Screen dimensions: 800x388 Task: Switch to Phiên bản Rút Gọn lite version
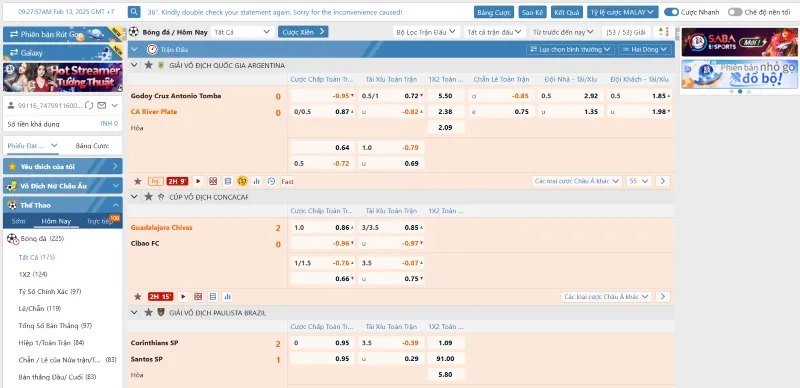click(63, 34)
